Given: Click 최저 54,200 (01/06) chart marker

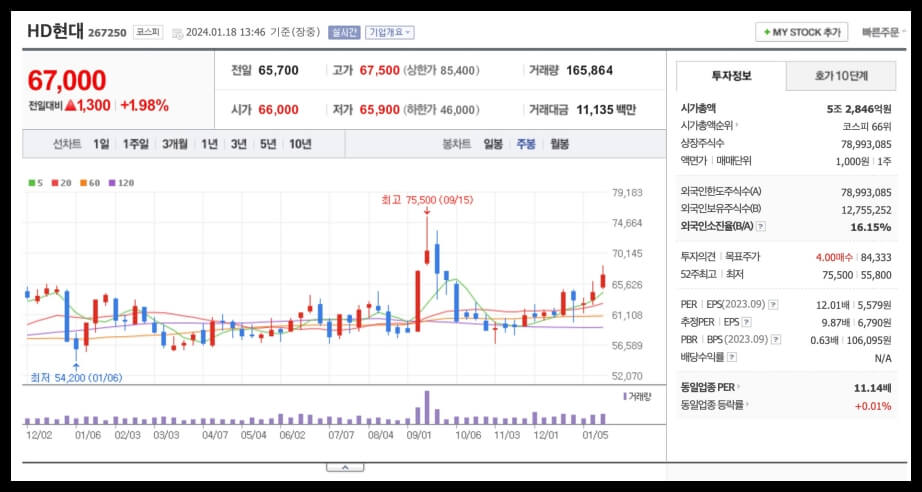Looking at the screenshot, I should pyautogui.click(x=76, y=378).
